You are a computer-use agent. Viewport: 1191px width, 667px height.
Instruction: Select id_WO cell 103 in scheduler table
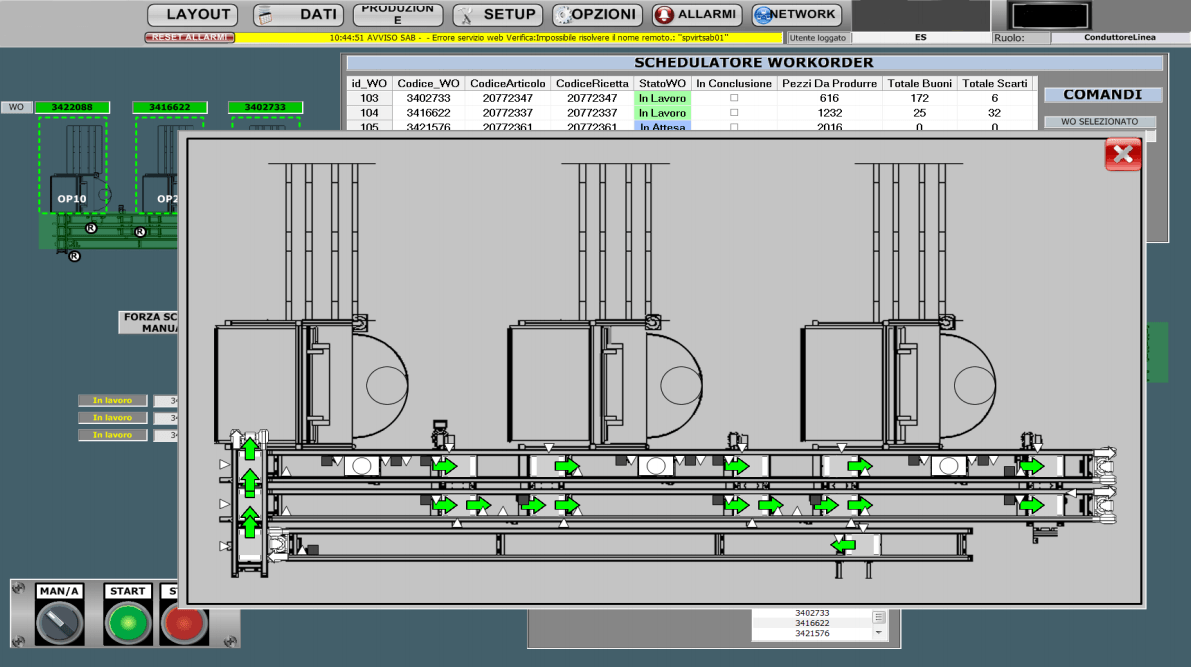[369, 98]
